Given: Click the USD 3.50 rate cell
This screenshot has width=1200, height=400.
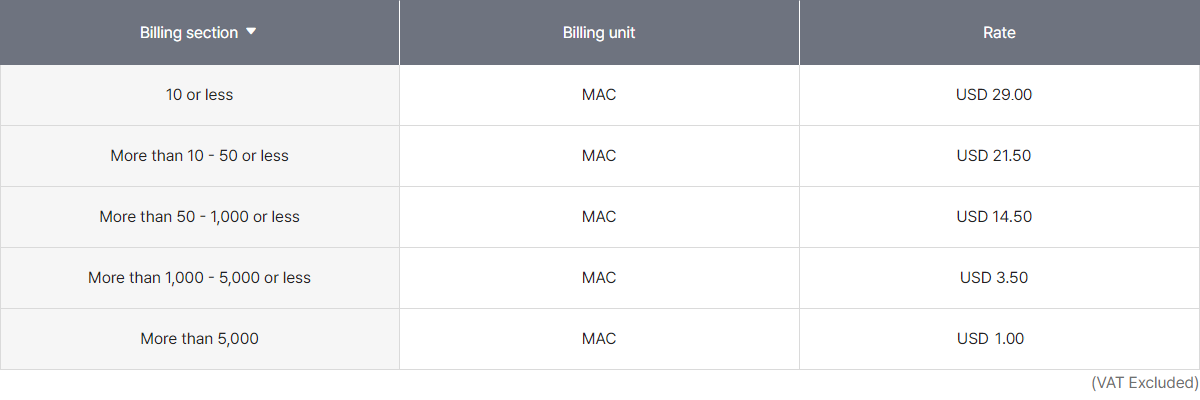Looking at the screenshot, I should tap(993, 278).
